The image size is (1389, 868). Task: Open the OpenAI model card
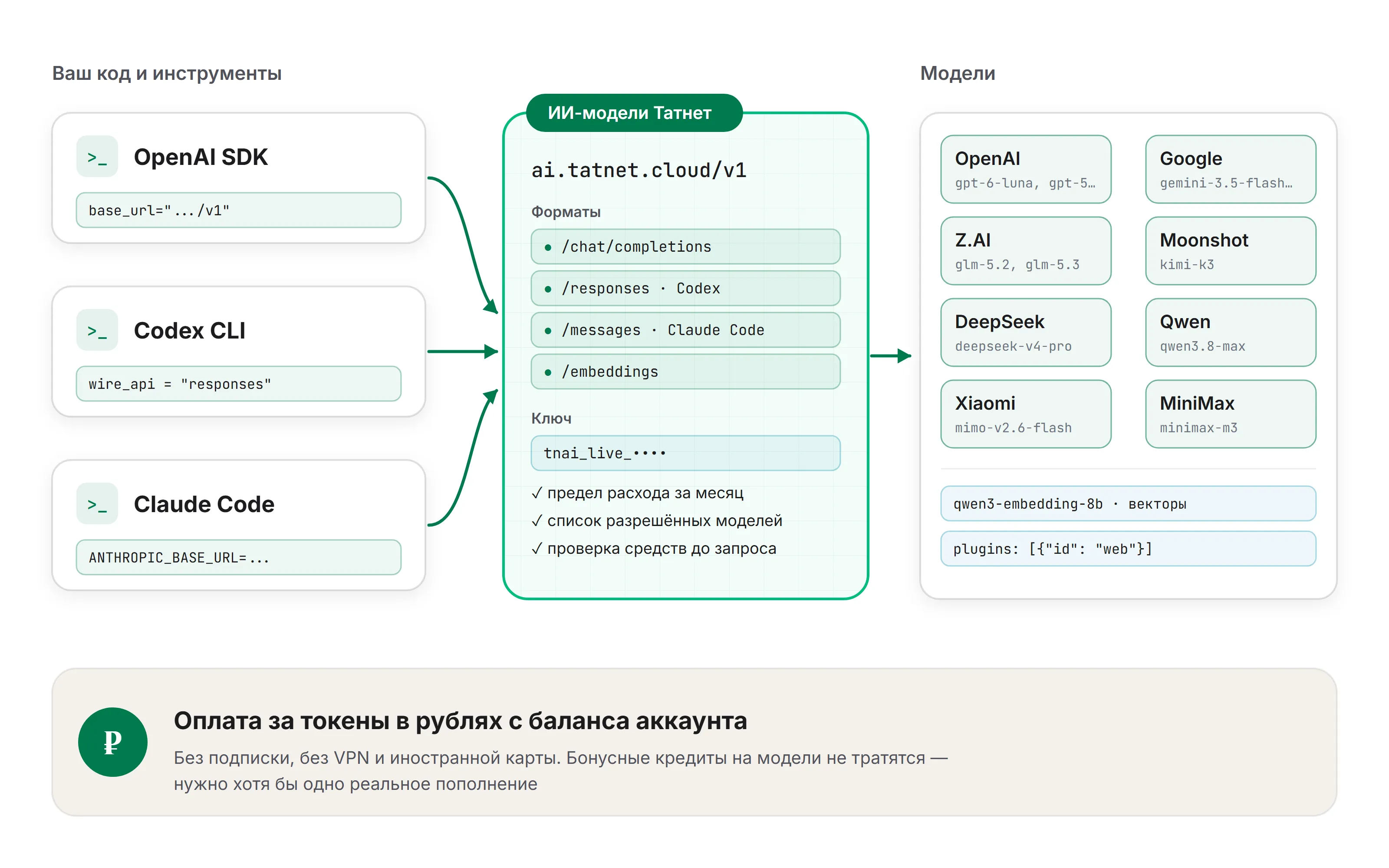1025,169
